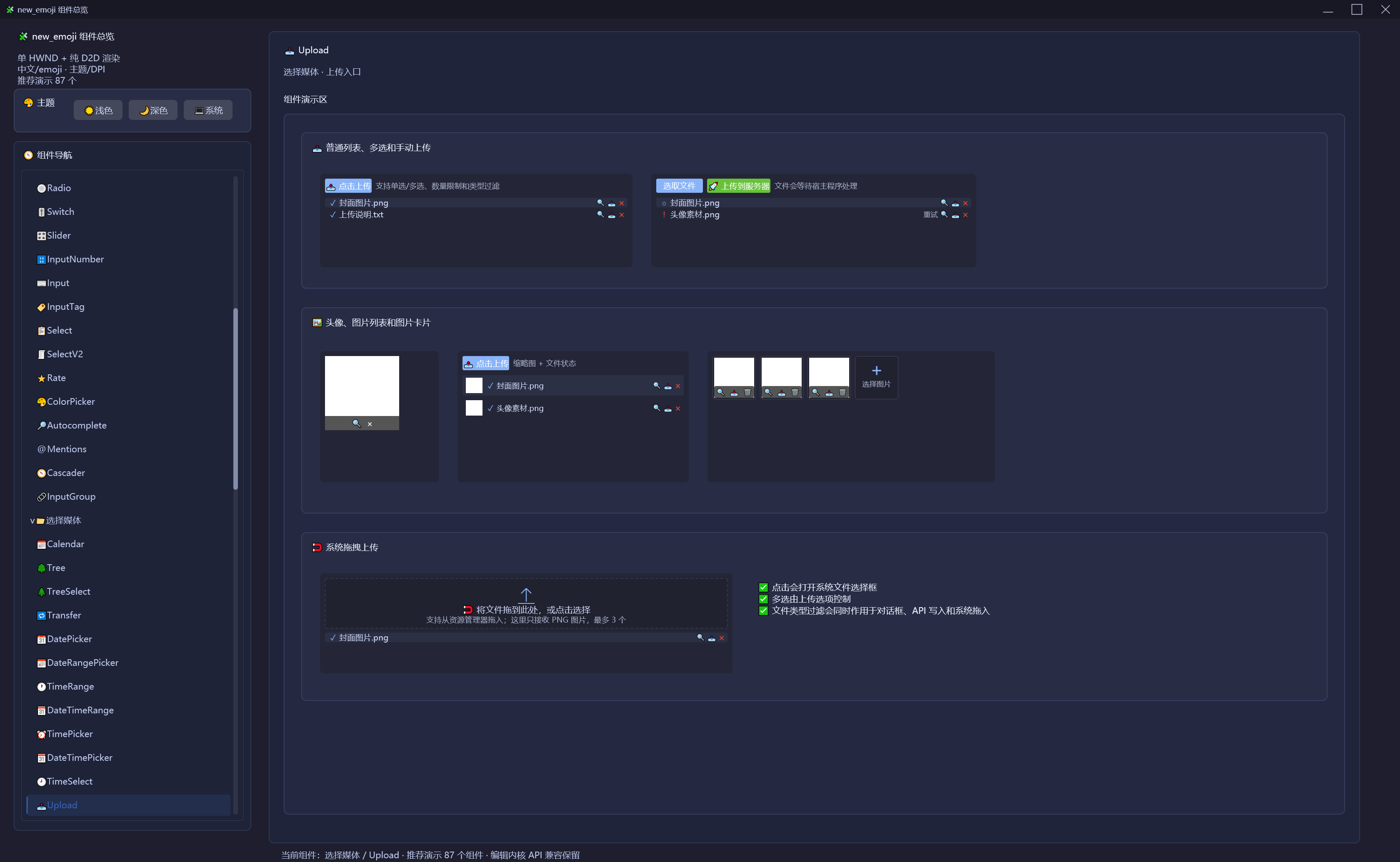
Task: Click the magnifier under the avatar image
Action: 356,424
